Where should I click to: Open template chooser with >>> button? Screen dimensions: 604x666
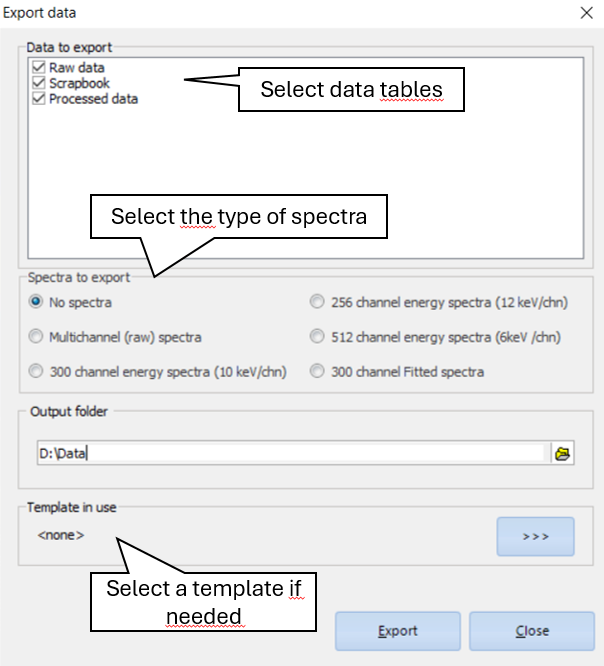coord(535,536)
